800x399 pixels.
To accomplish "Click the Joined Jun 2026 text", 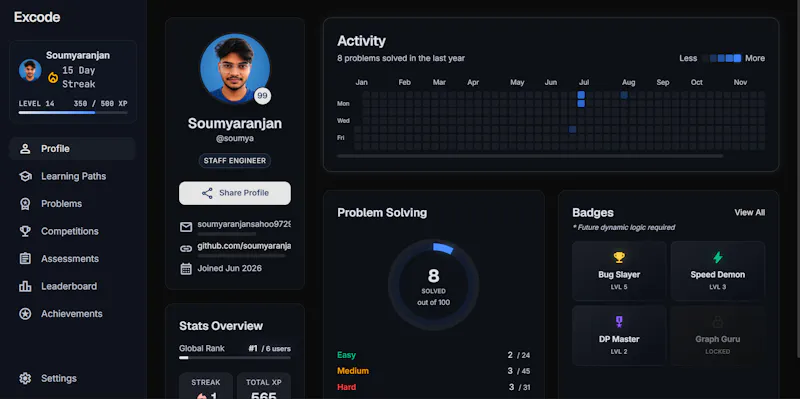I will click(230, 268).
